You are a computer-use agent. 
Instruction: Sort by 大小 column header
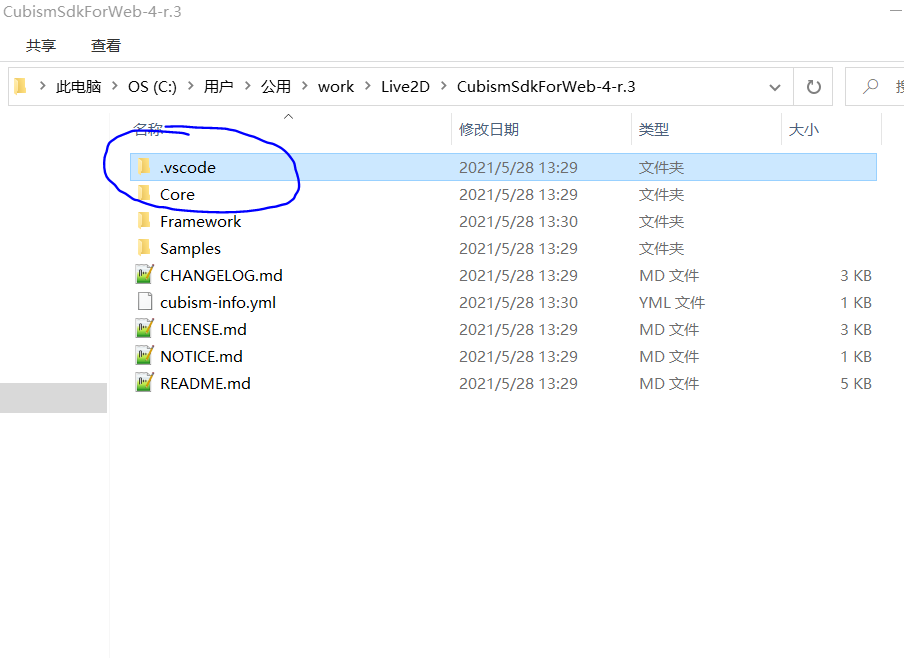804,130
